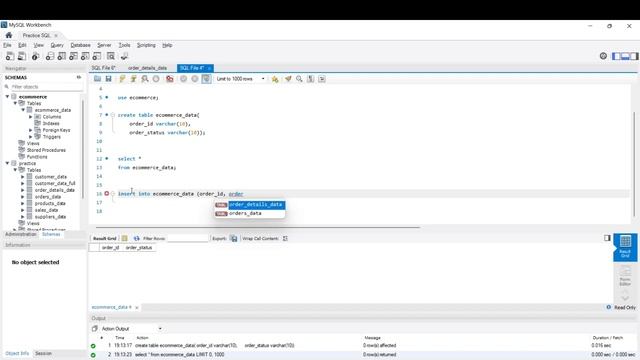Expand Triggers node

click(31, 137)
